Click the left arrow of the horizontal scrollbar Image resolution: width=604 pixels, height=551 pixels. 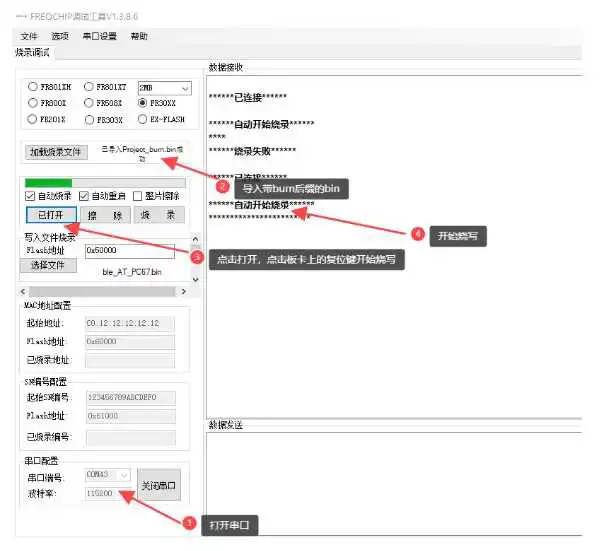pos(23,291)
